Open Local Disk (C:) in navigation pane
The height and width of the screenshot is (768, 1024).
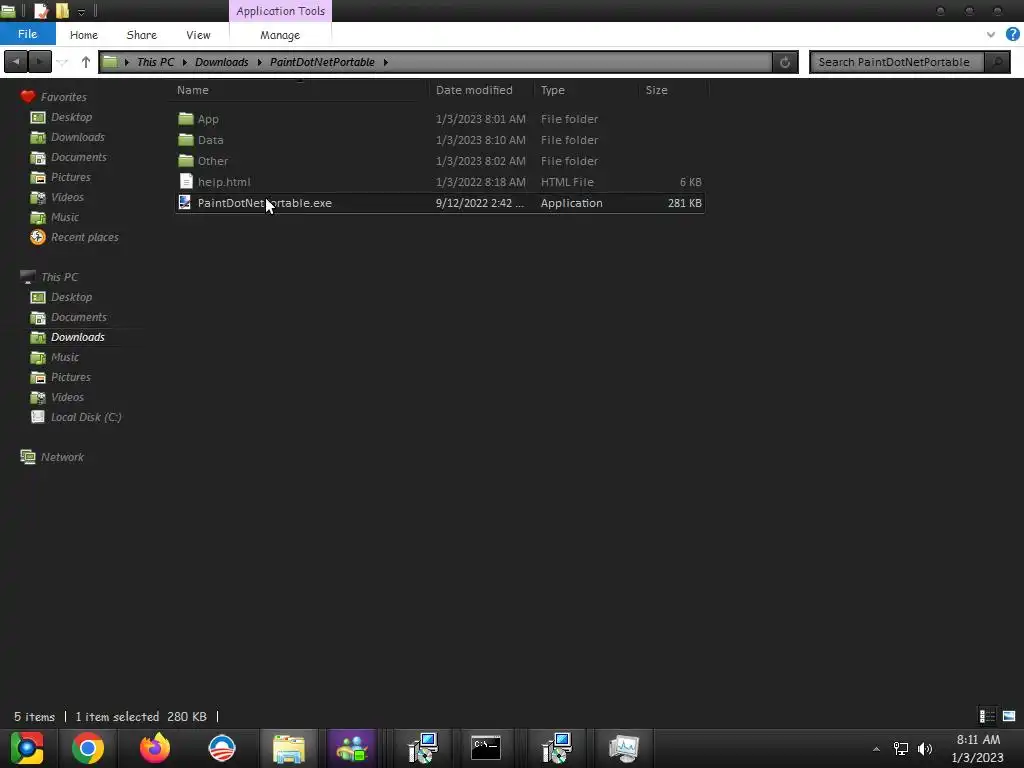pyautogui.click(x=76, y=417)
